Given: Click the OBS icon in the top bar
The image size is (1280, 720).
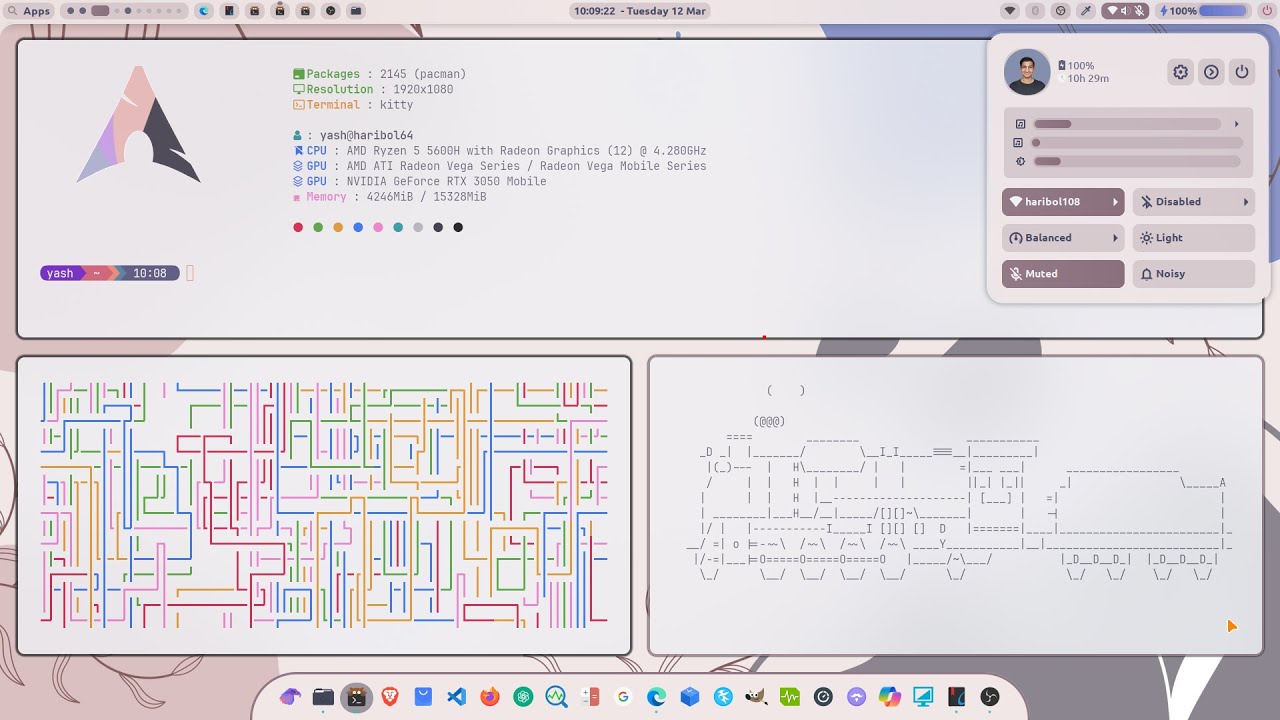Looking at the screenshot, I should coord(330,11).
